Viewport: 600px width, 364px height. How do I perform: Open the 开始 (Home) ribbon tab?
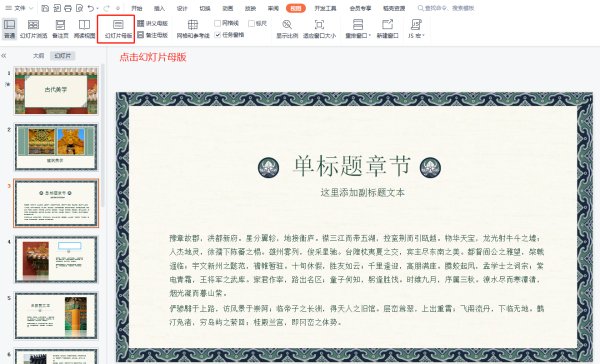(x=137, y=8)
